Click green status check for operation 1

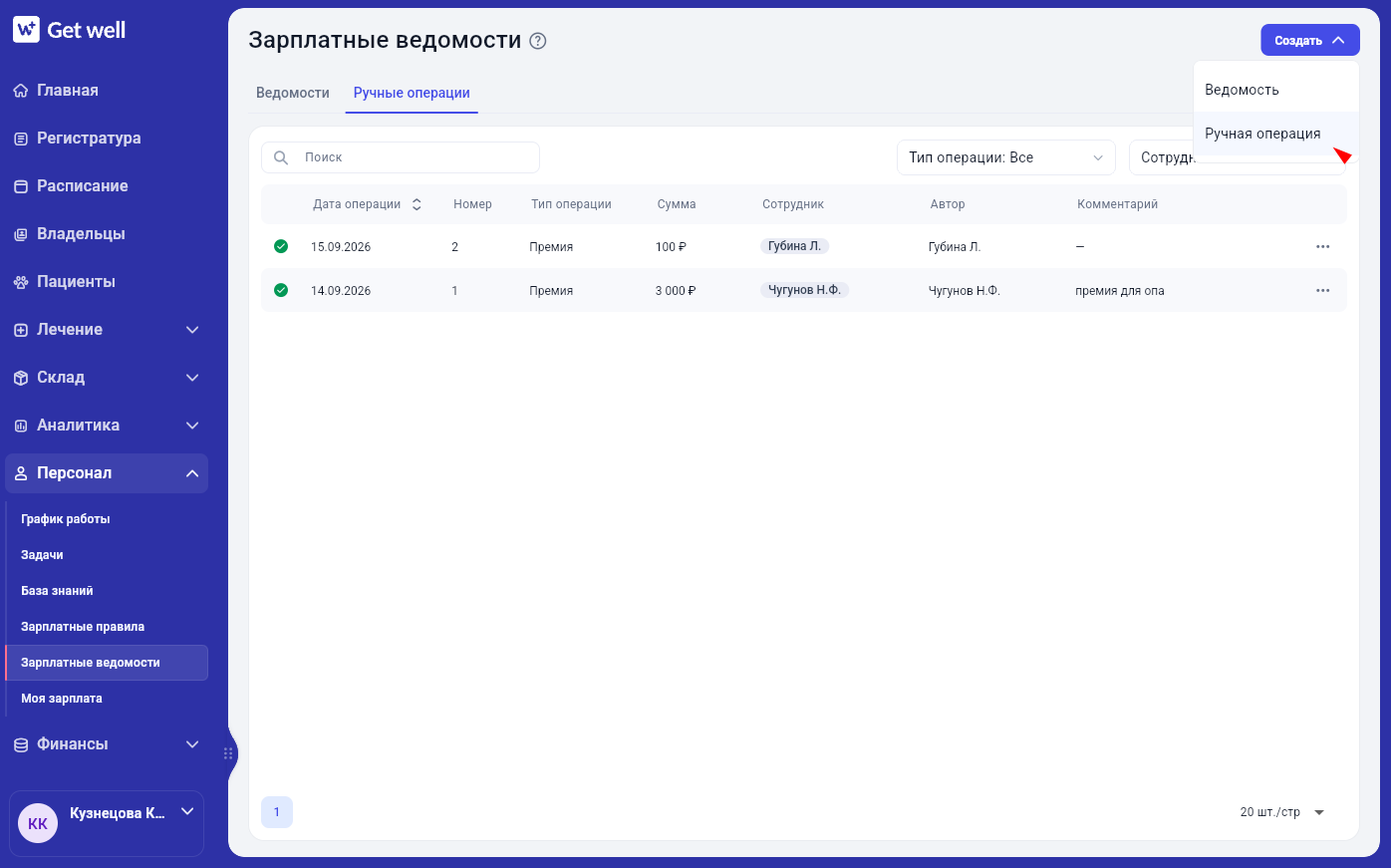(281, 290)
